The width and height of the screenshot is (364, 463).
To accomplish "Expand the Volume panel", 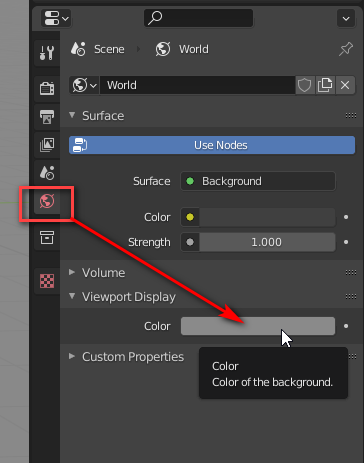I will pos(72,272).
